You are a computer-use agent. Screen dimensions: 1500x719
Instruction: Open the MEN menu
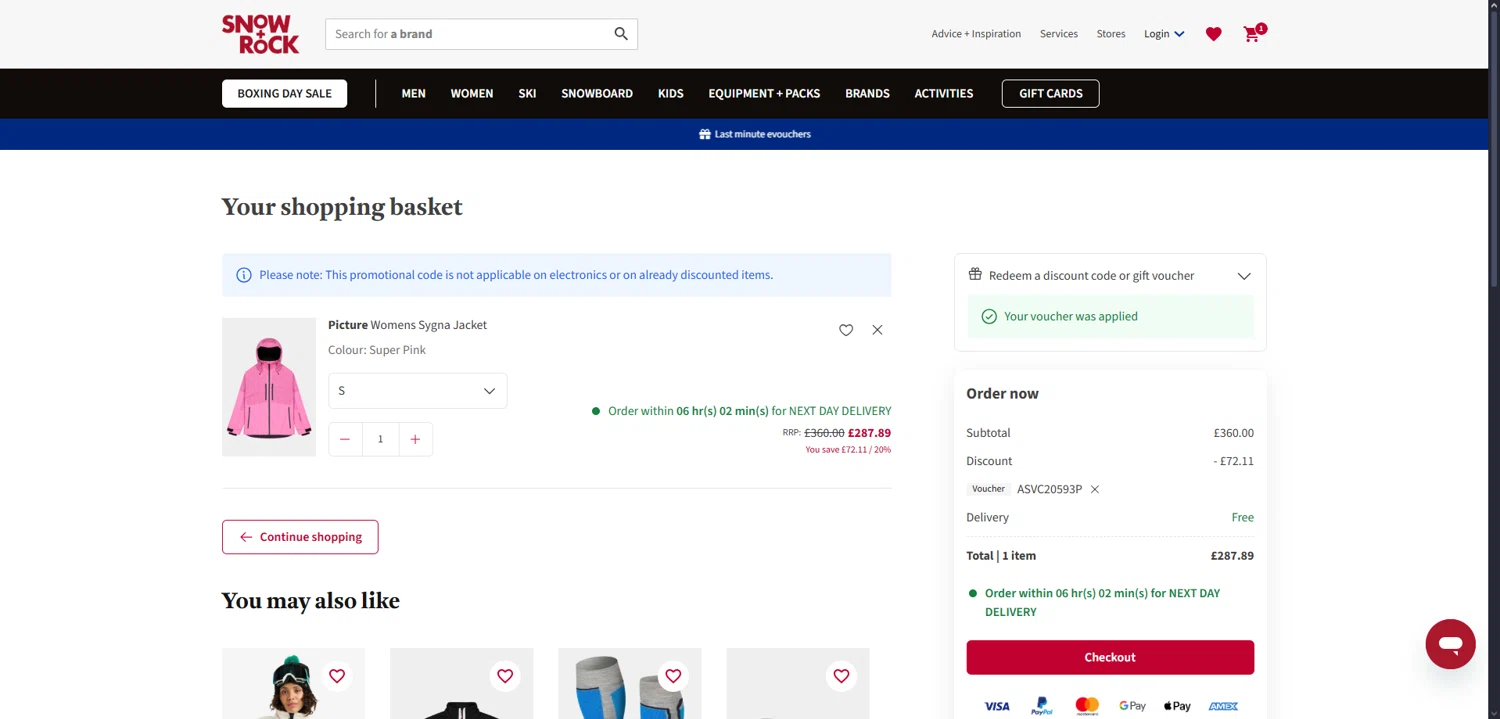point(414,94)
